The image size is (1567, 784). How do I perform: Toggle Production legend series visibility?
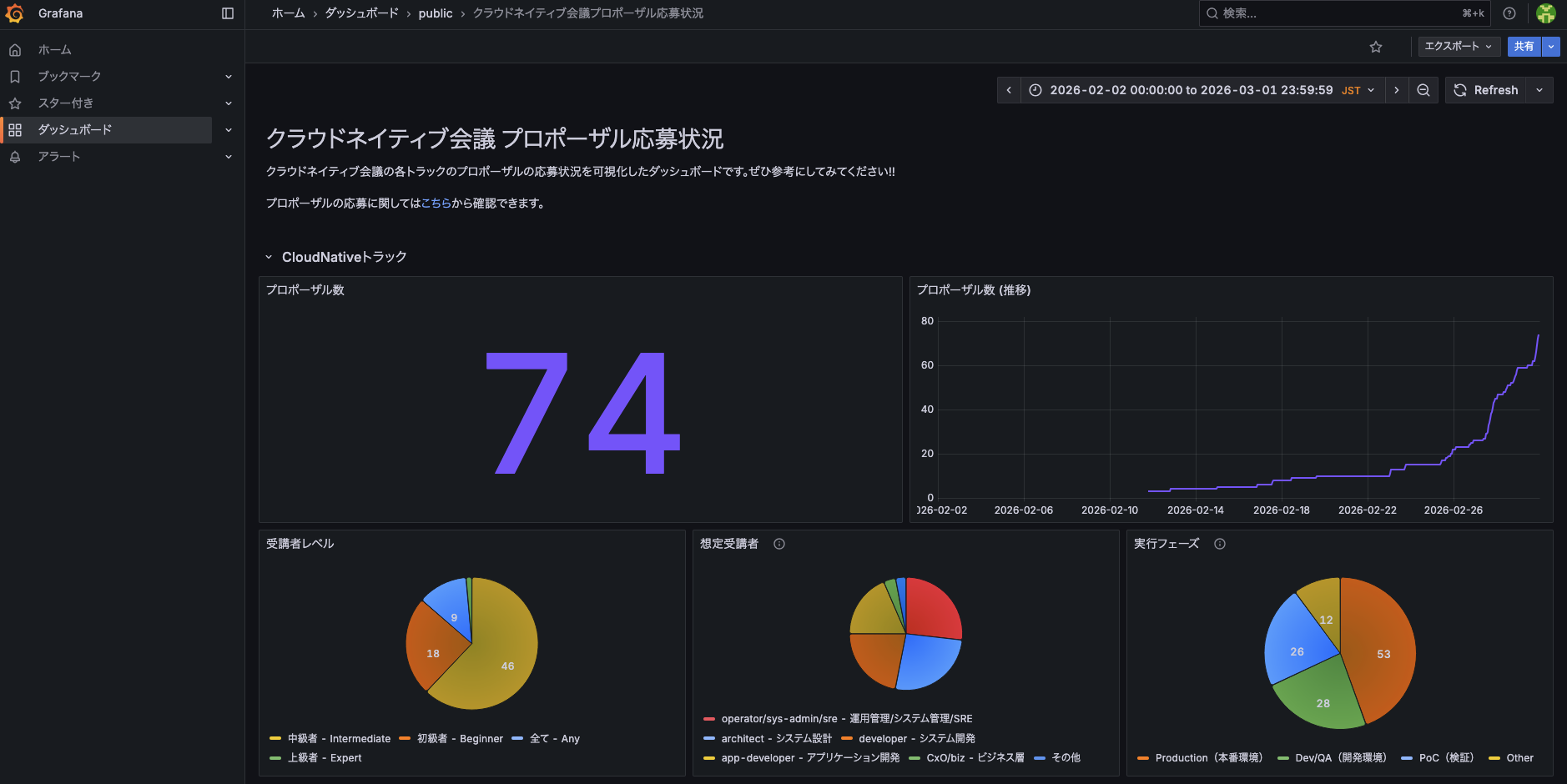[x=1208, y=758]
